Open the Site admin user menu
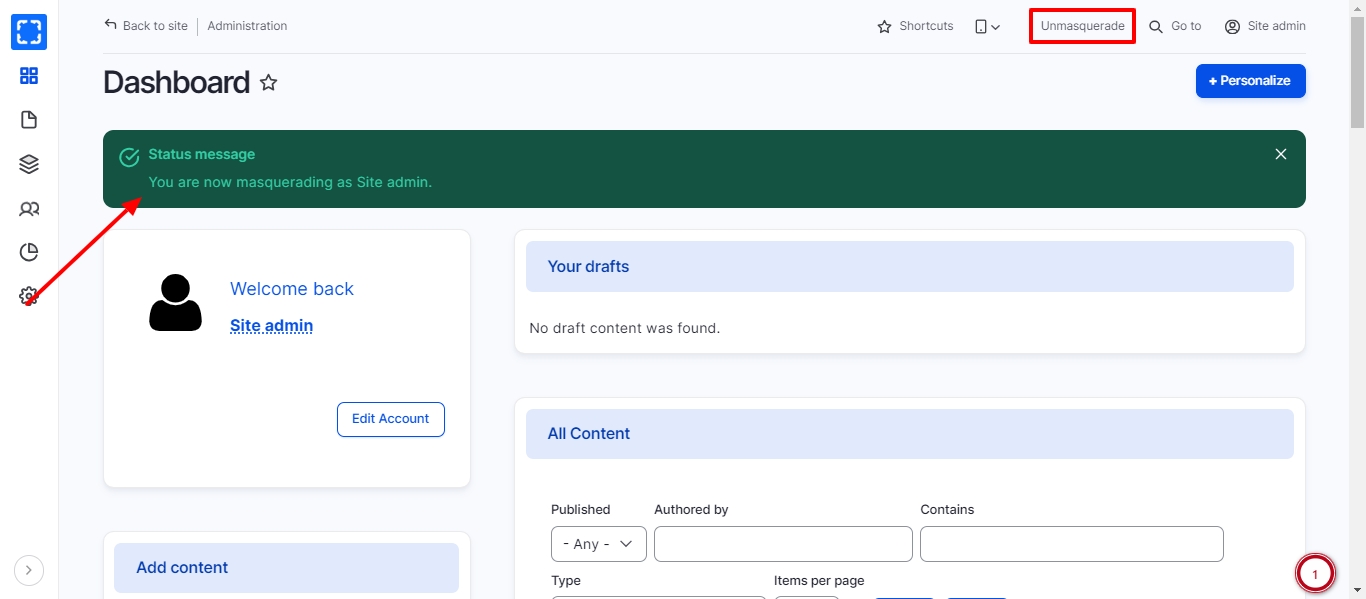This screenshot has width=1366, height=599. point(1265,27)
